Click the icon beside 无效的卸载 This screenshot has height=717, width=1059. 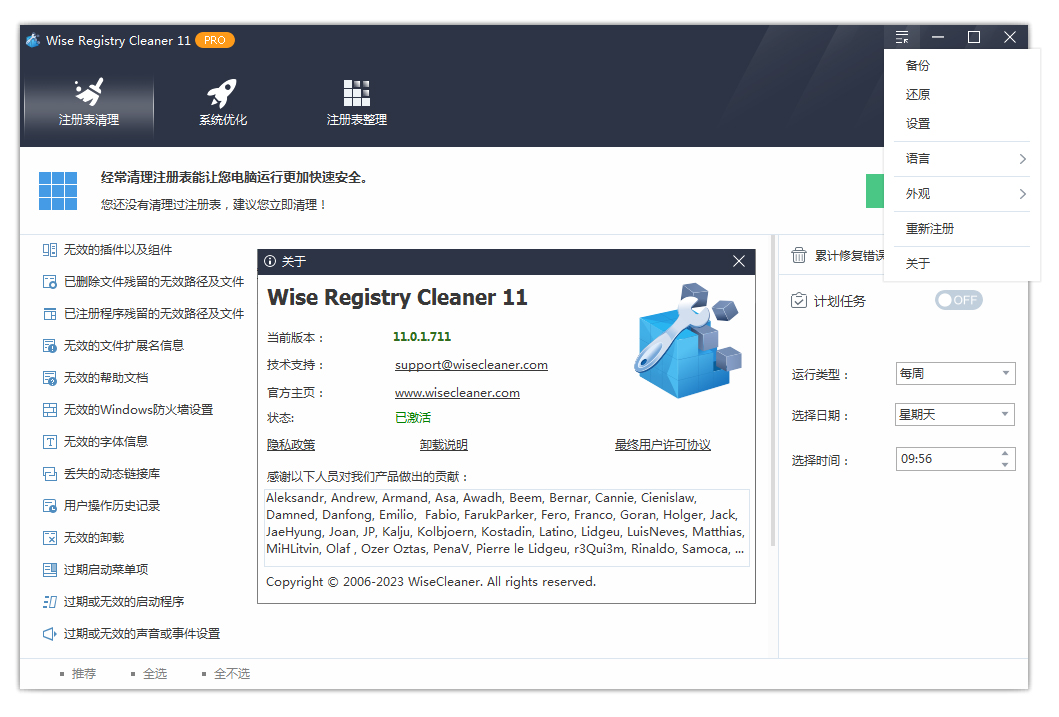pos(49,538)
